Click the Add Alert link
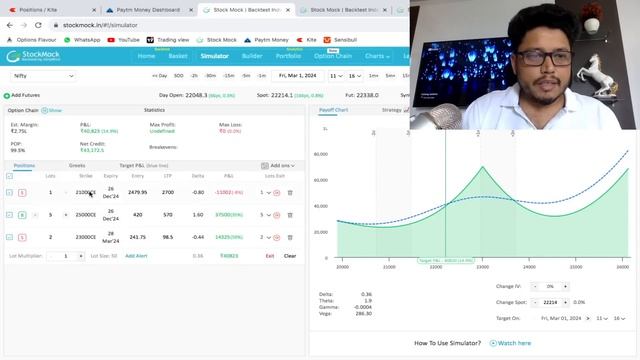 (x=136, y=256)
